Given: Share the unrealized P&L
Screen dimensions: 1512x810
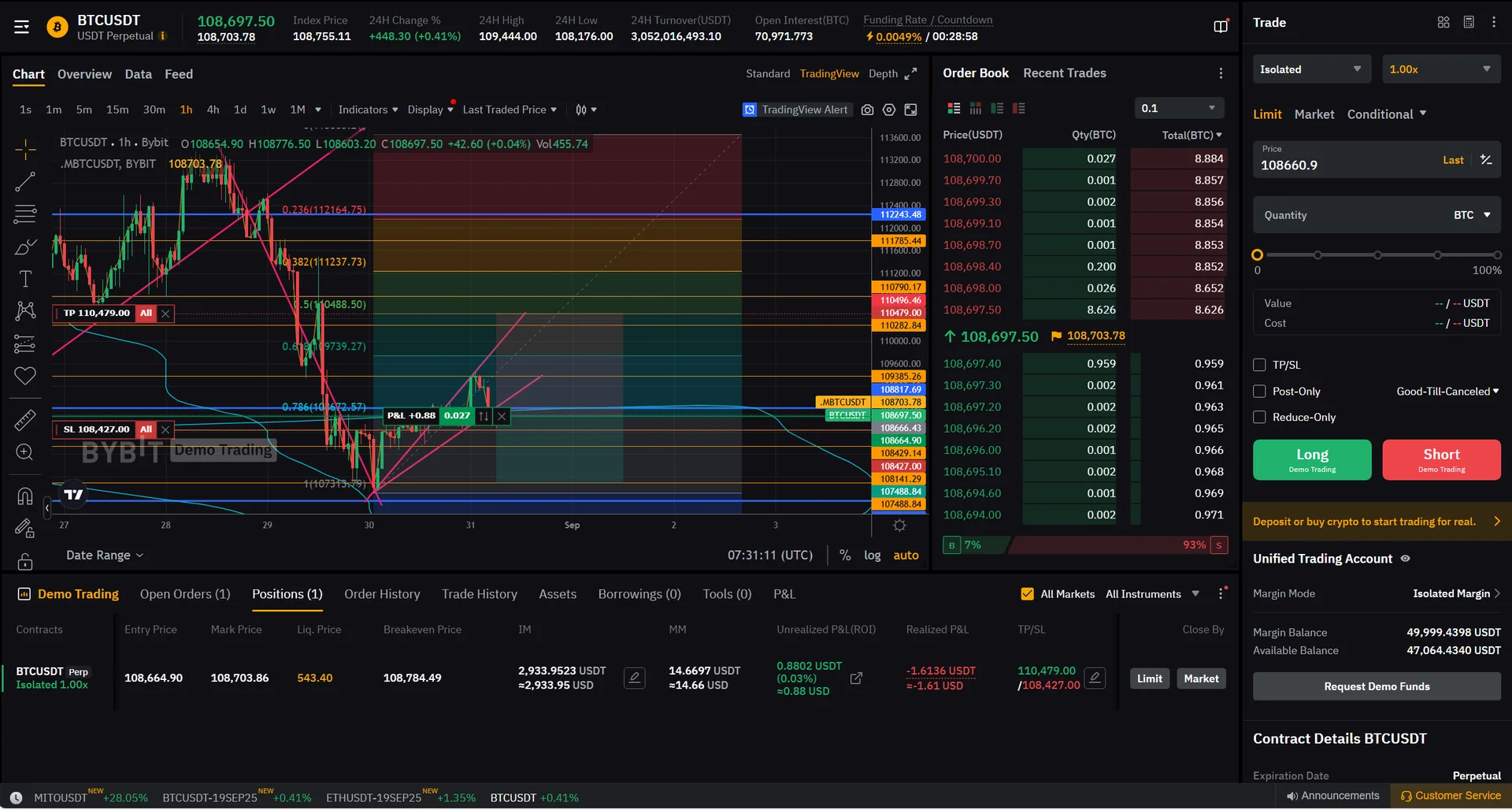Looking at the screenshot, I should (856, 678).
